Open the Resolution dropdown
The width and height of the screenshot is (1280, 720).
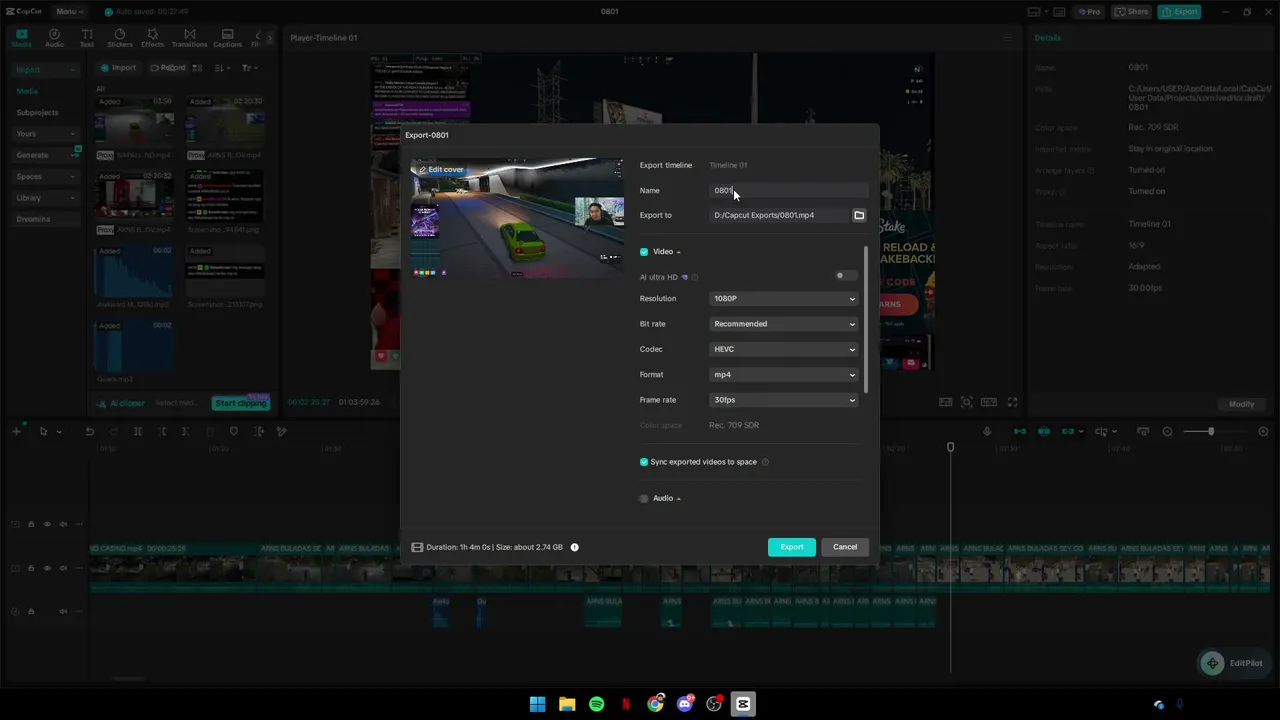784,298
